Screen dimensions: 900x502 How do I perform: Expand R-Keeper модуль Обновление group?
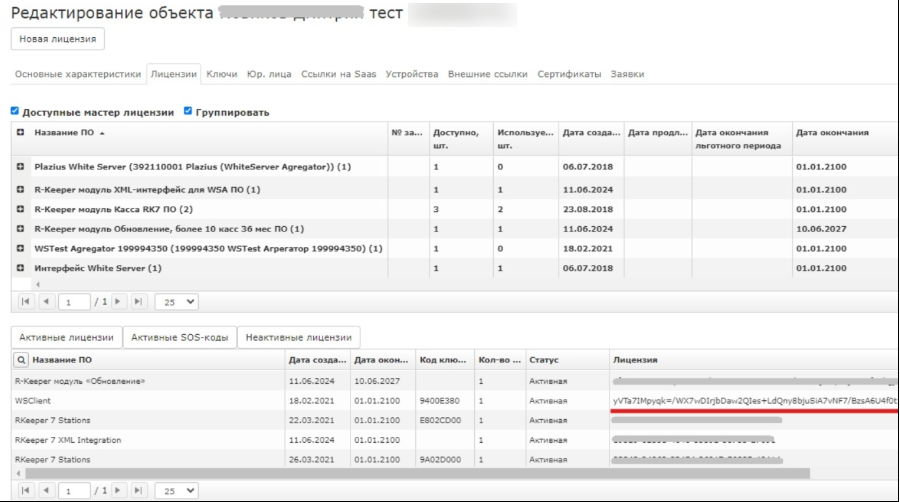tap(20, 228)
